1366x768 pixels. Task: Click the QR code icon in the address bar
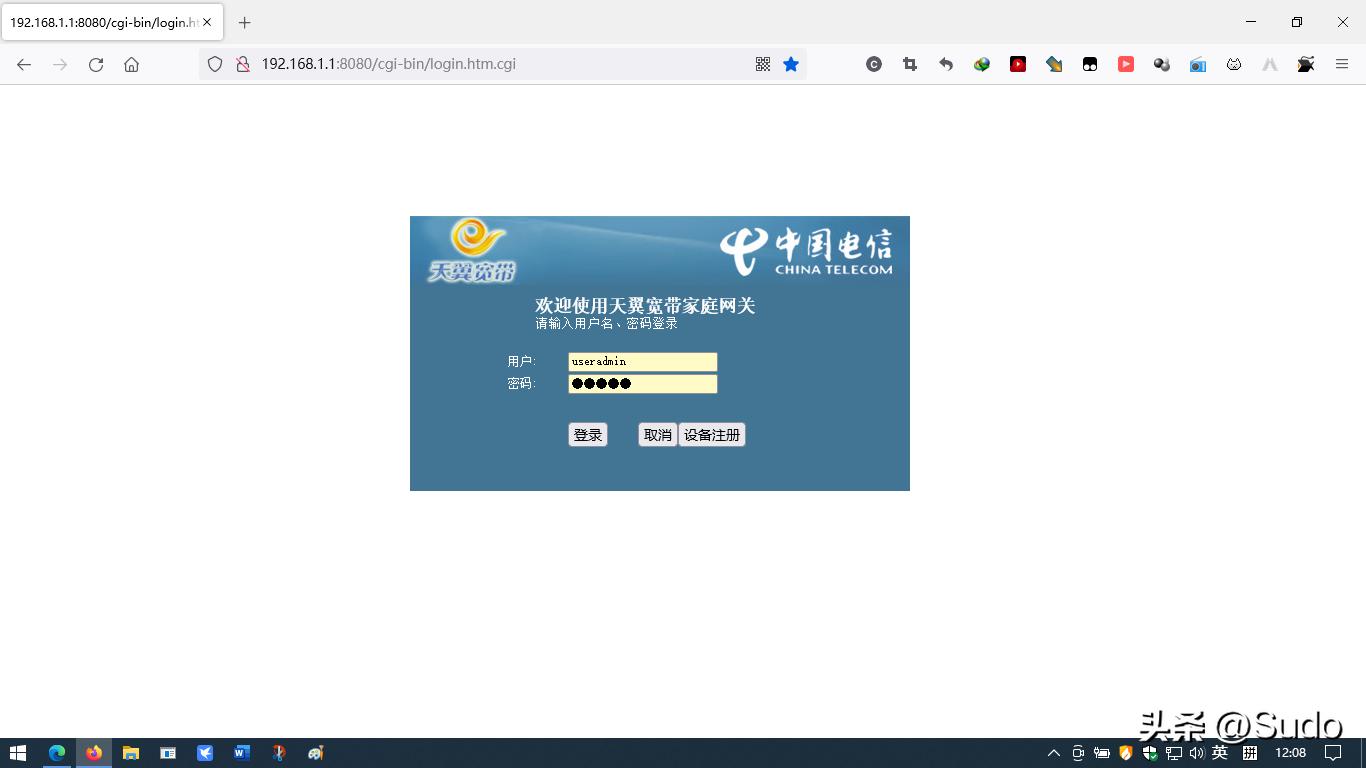[x=762, y=63]
